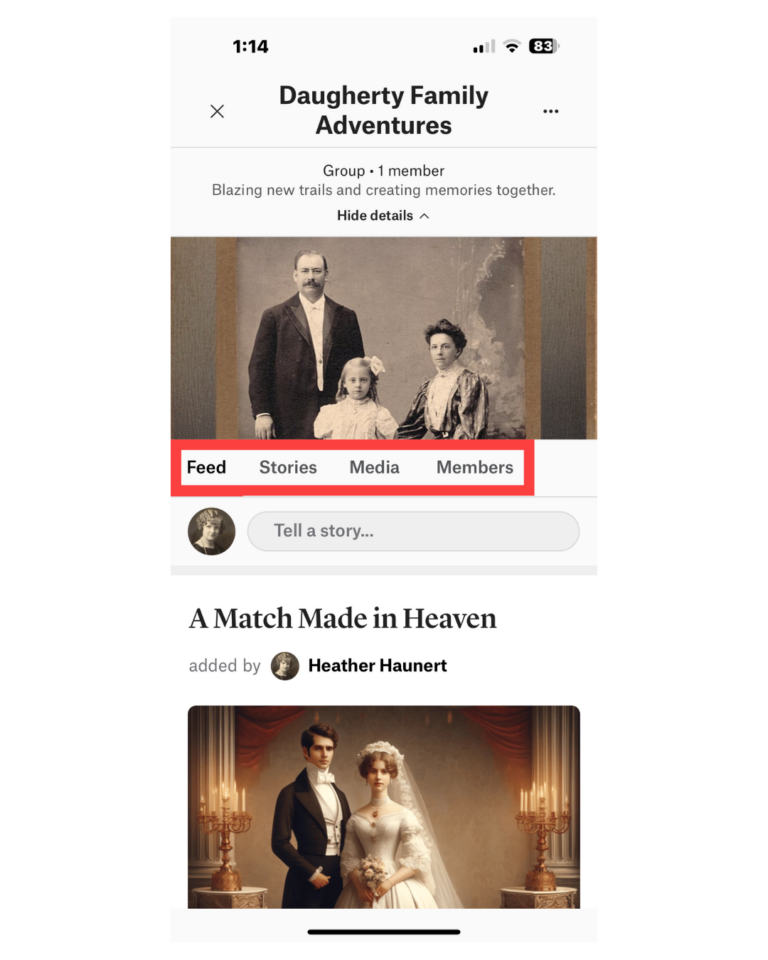Viewport: 768px width, 960px height.
Task: Tap the battery indicator in status bar
Action: 544,47
